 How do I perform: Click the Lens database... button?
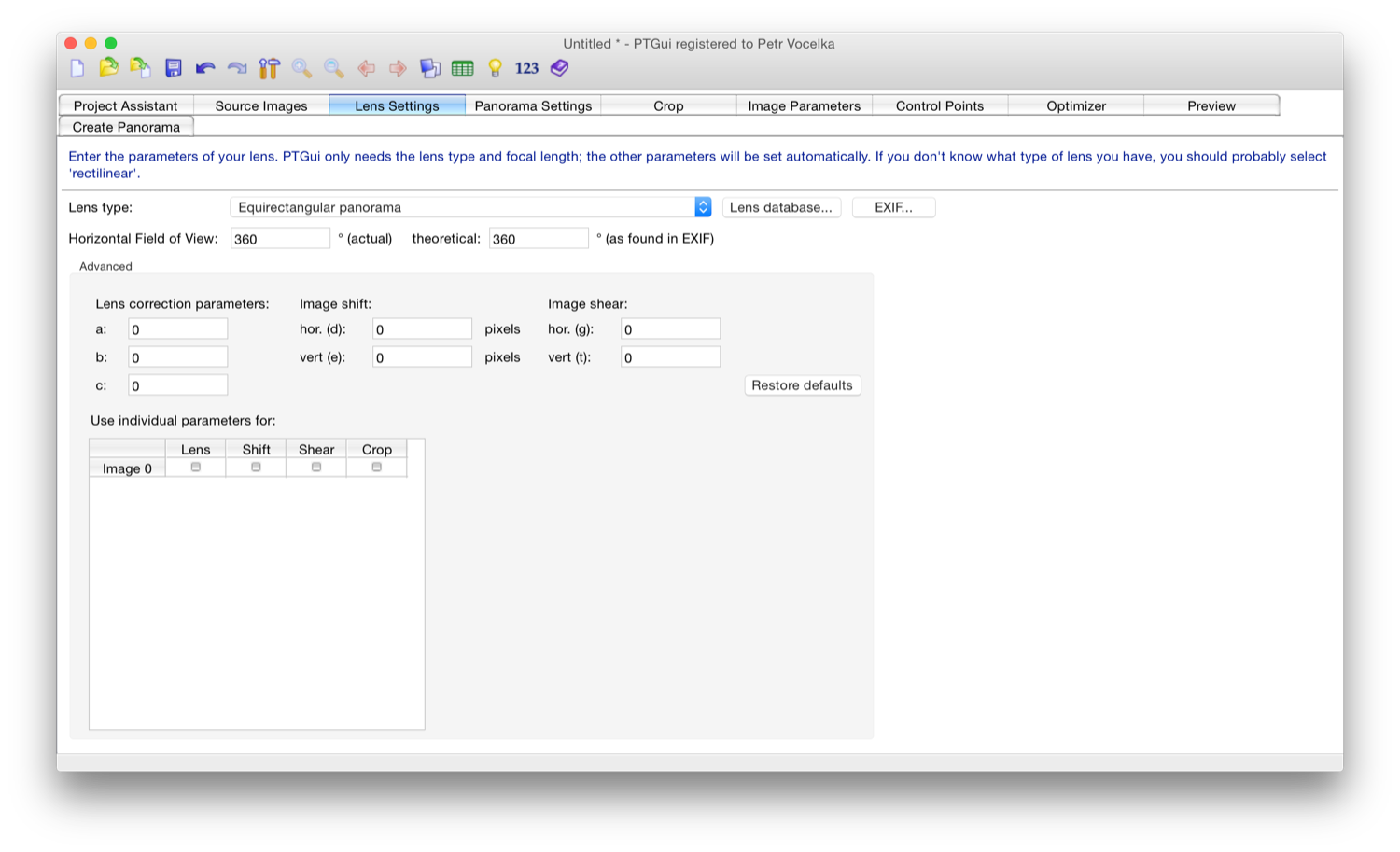click(x=781, y=207)
